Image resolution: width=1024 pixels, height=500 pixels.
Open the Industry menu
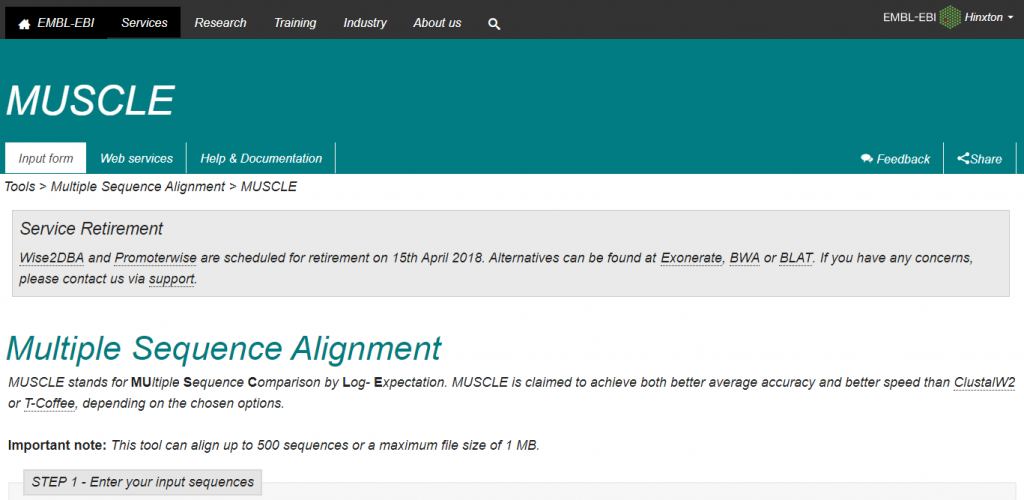coord(365,23)
